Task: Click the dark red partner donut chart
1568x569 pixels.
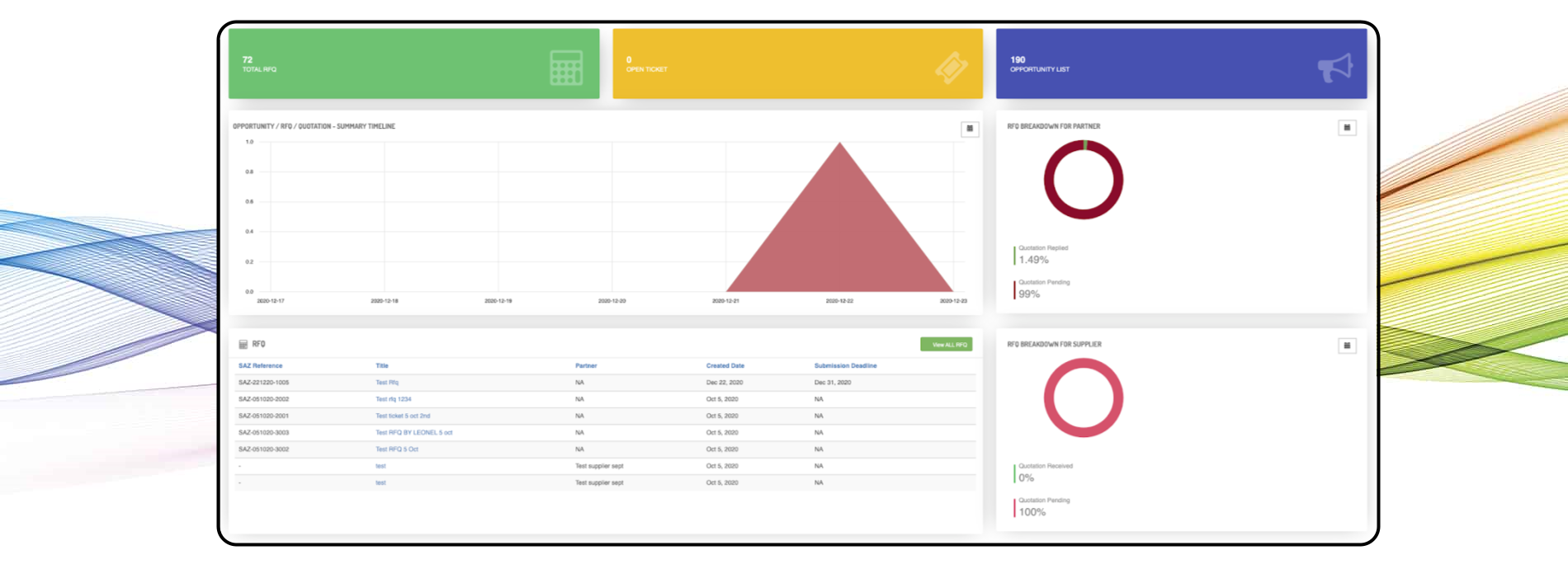Action: click(x=1084, y=180)
